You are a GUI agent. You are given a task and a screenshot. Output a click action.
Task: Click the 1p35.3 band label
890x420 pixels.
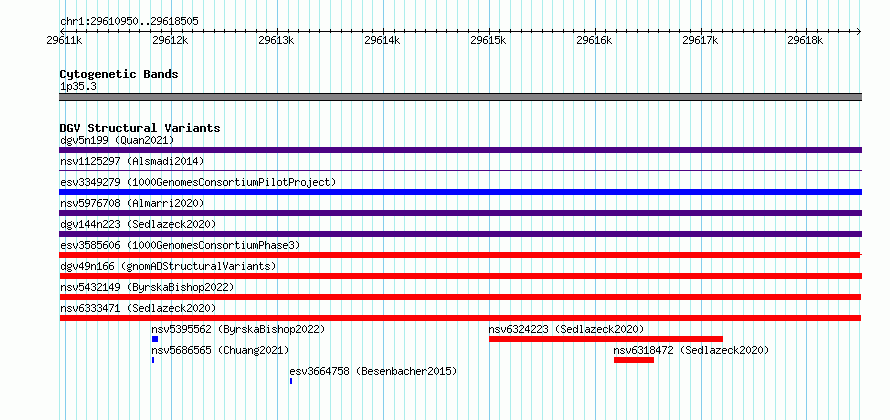pos(78,86)
